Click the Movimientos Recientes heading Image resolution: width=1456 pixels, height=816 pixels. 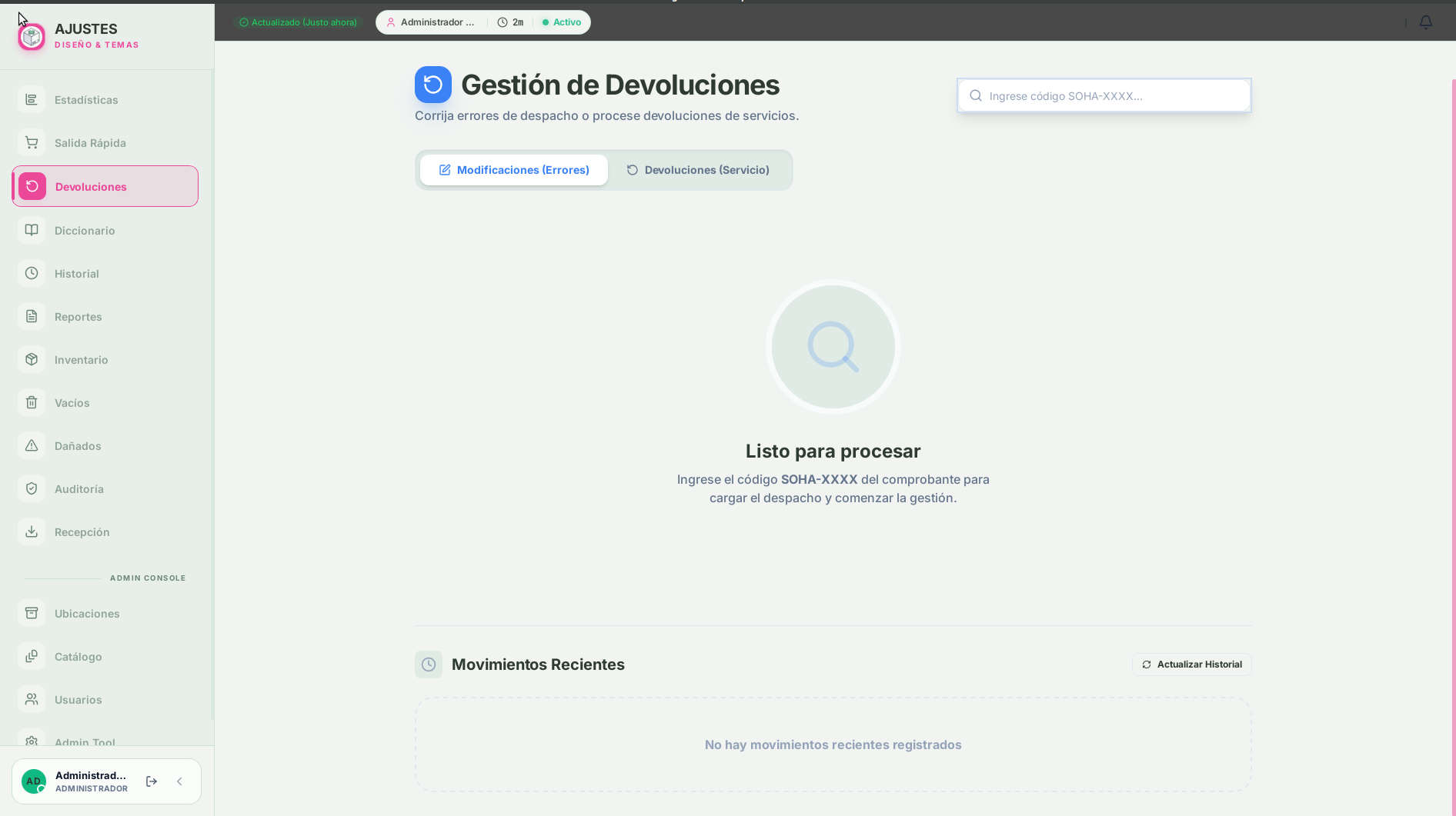538,664
